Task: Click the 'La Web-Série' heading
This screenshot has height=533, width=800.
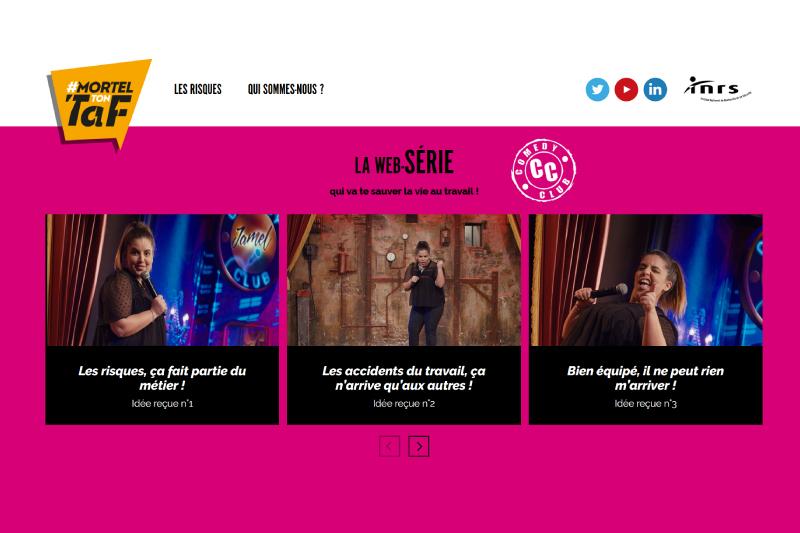Action: [404, 163]
